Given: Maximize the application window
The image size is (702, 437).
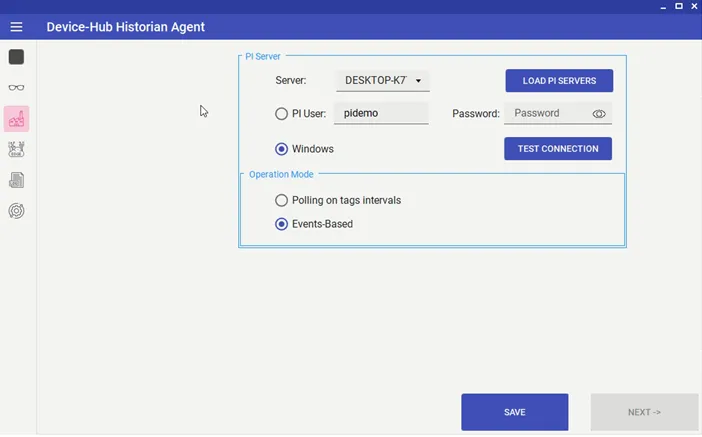Looking at the screenshot, I should (679, 6).
